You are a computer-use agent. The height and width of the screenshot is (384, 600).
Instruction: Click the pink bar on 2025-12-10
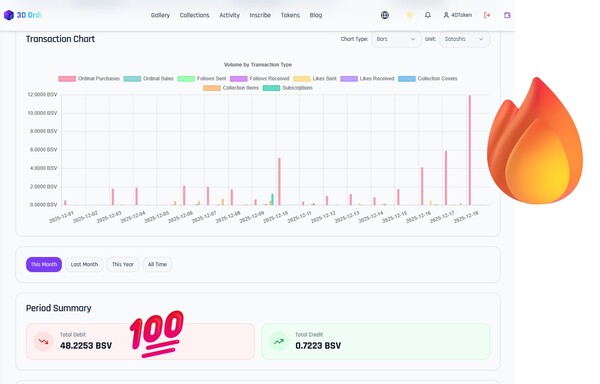click(x=279, y=181)
